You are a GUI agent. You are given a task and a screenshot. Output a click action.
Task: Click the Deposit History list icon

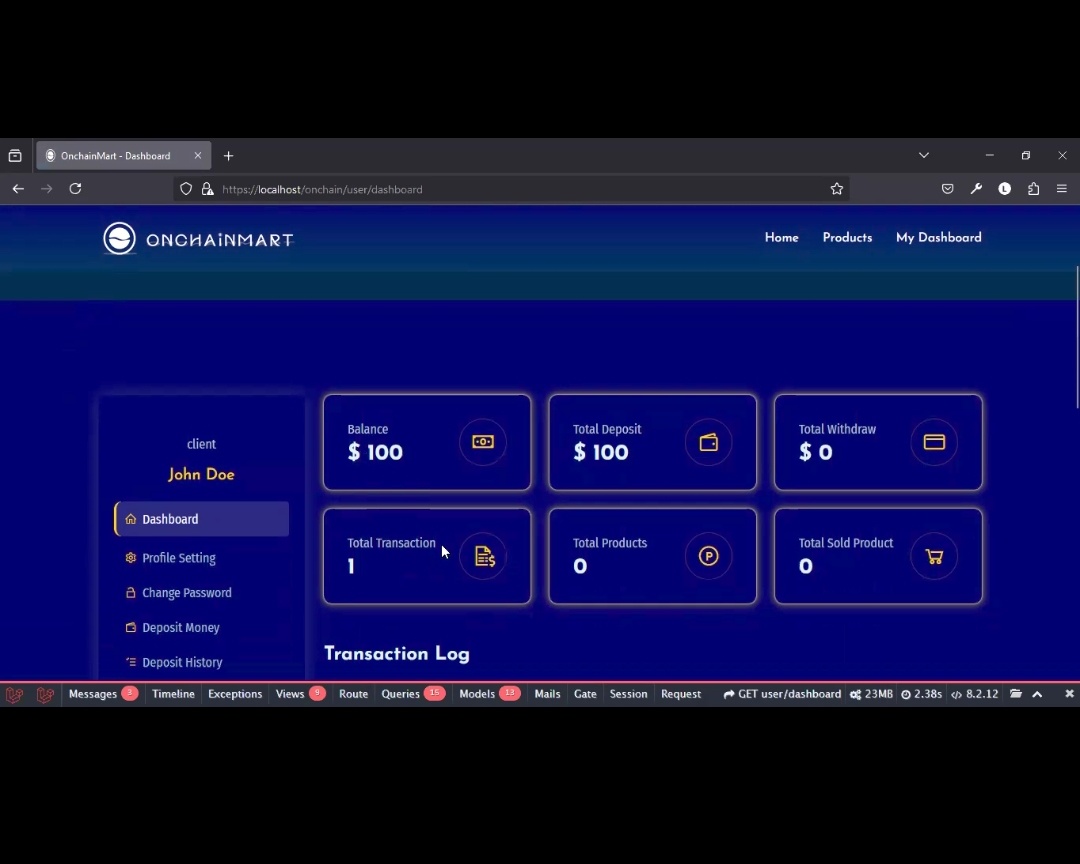131,662
